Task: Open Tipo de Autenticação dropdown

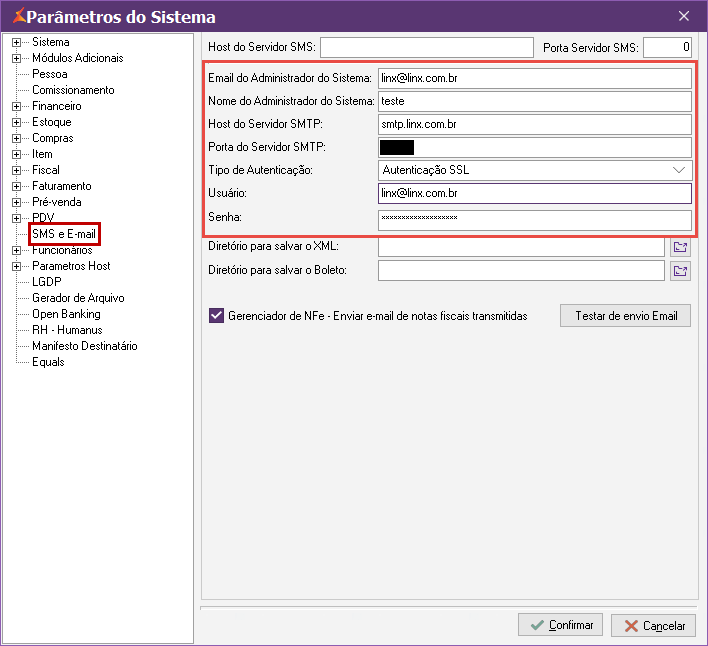Action: tap(679, 170)
